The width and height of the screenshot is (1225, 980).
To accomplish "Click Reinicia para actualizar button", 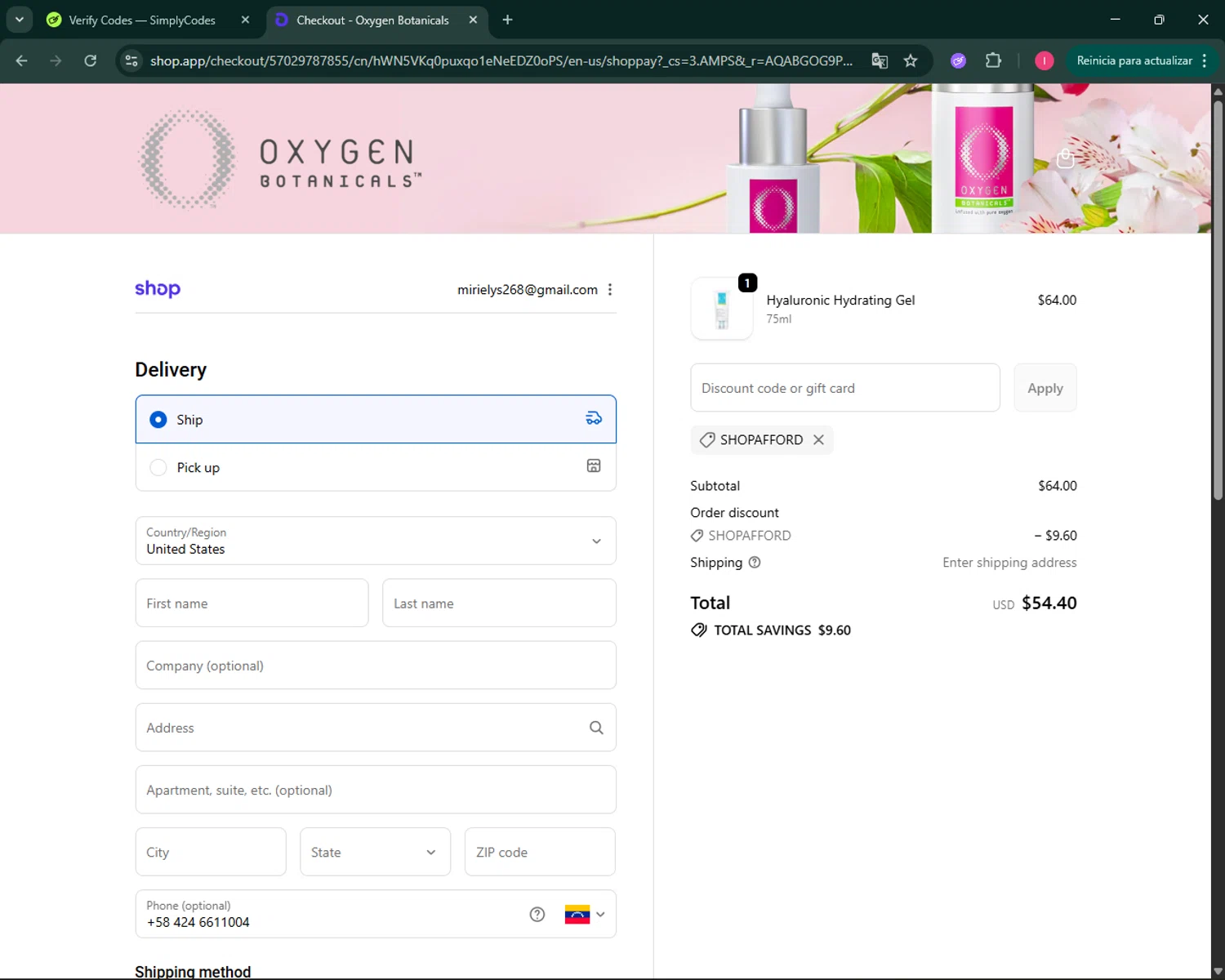I will click(1134, 60).
